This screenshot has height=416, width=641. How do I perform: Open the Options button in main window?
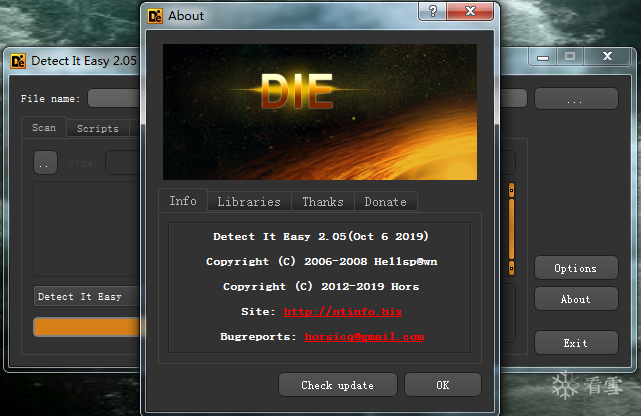[x=576, y=268]
